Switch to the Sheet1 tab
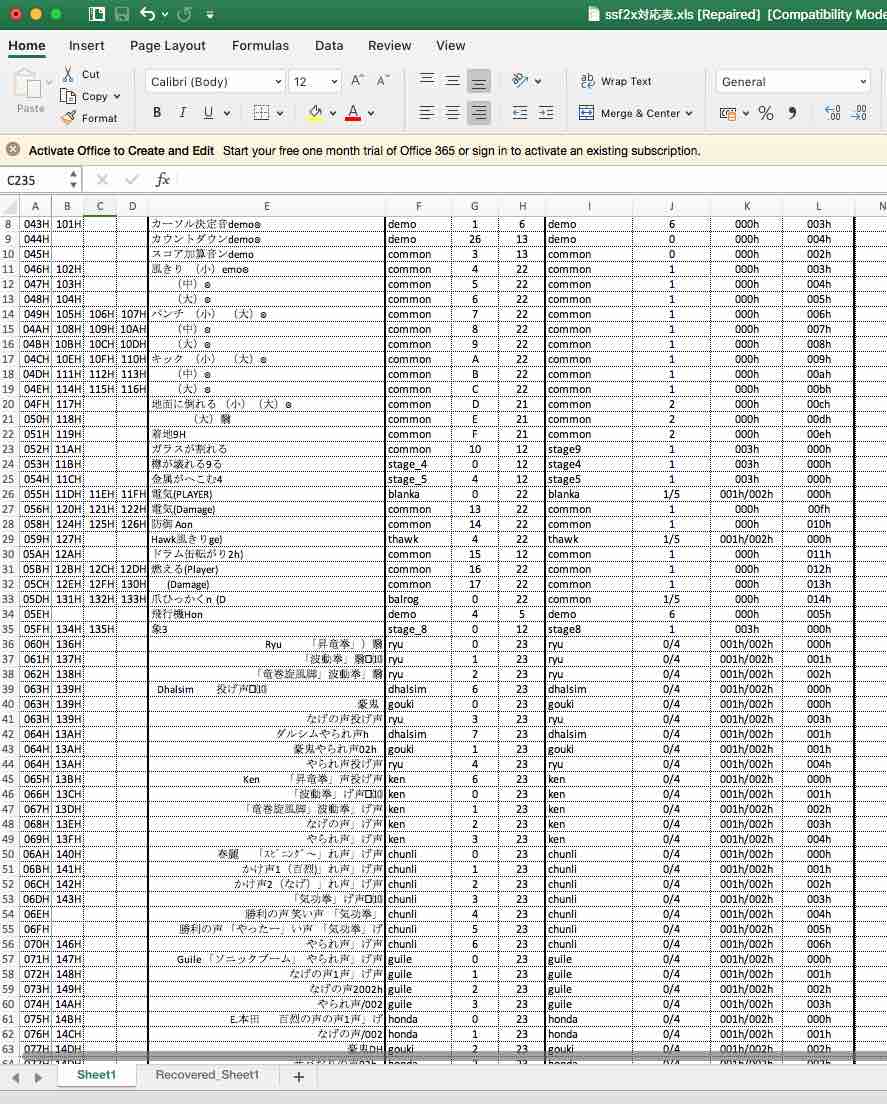This screenshot has height=1104, width=887. (x=96, y=1074)
